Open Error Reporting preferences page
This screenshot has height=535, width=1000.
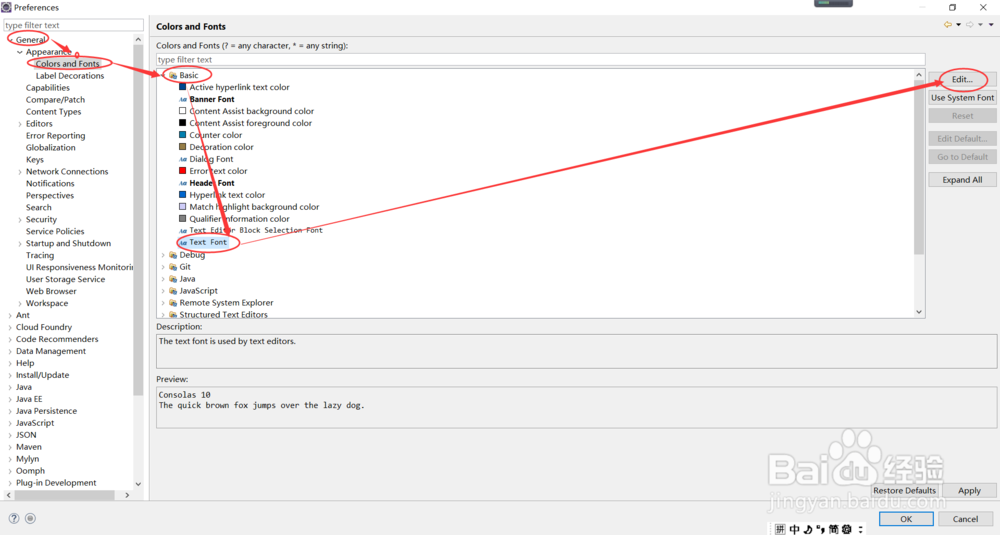[x=55, y=135]
